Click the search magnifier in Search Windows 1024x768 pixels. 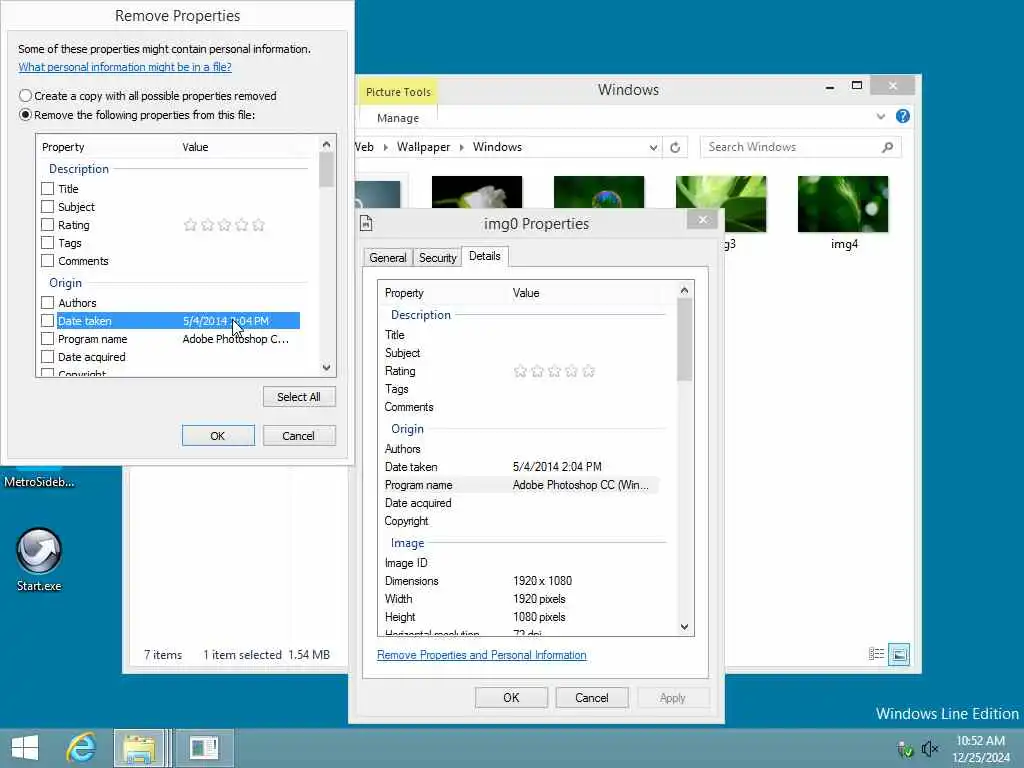[x=887, y=148]
